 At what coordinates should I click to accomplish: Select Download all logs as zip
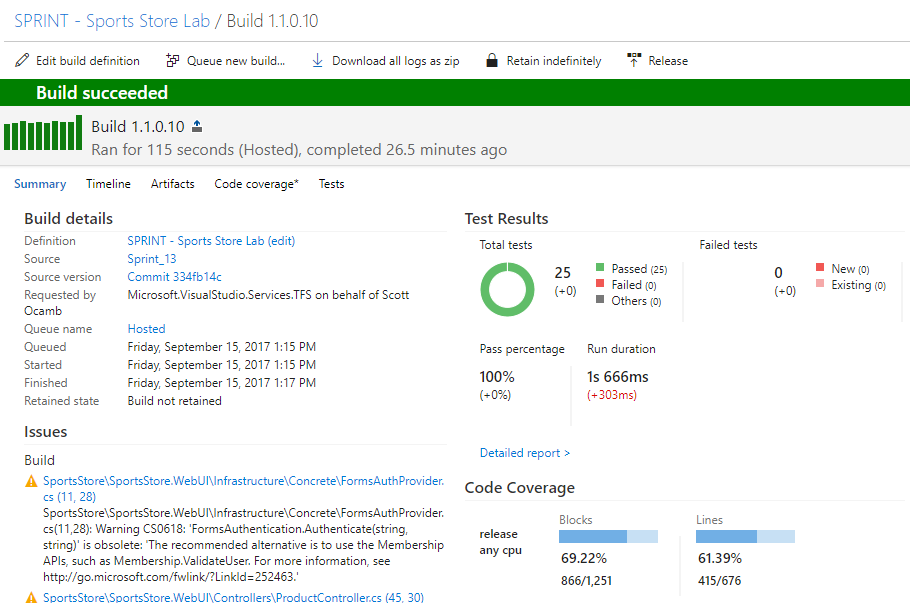pos(396,61)
